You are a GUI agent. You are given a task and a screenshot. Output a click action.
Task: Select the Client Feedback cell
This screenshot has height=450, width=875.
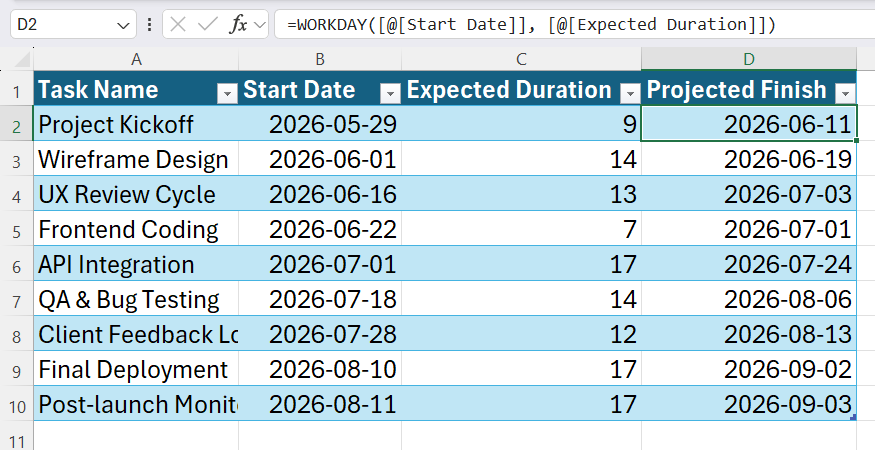136,334
